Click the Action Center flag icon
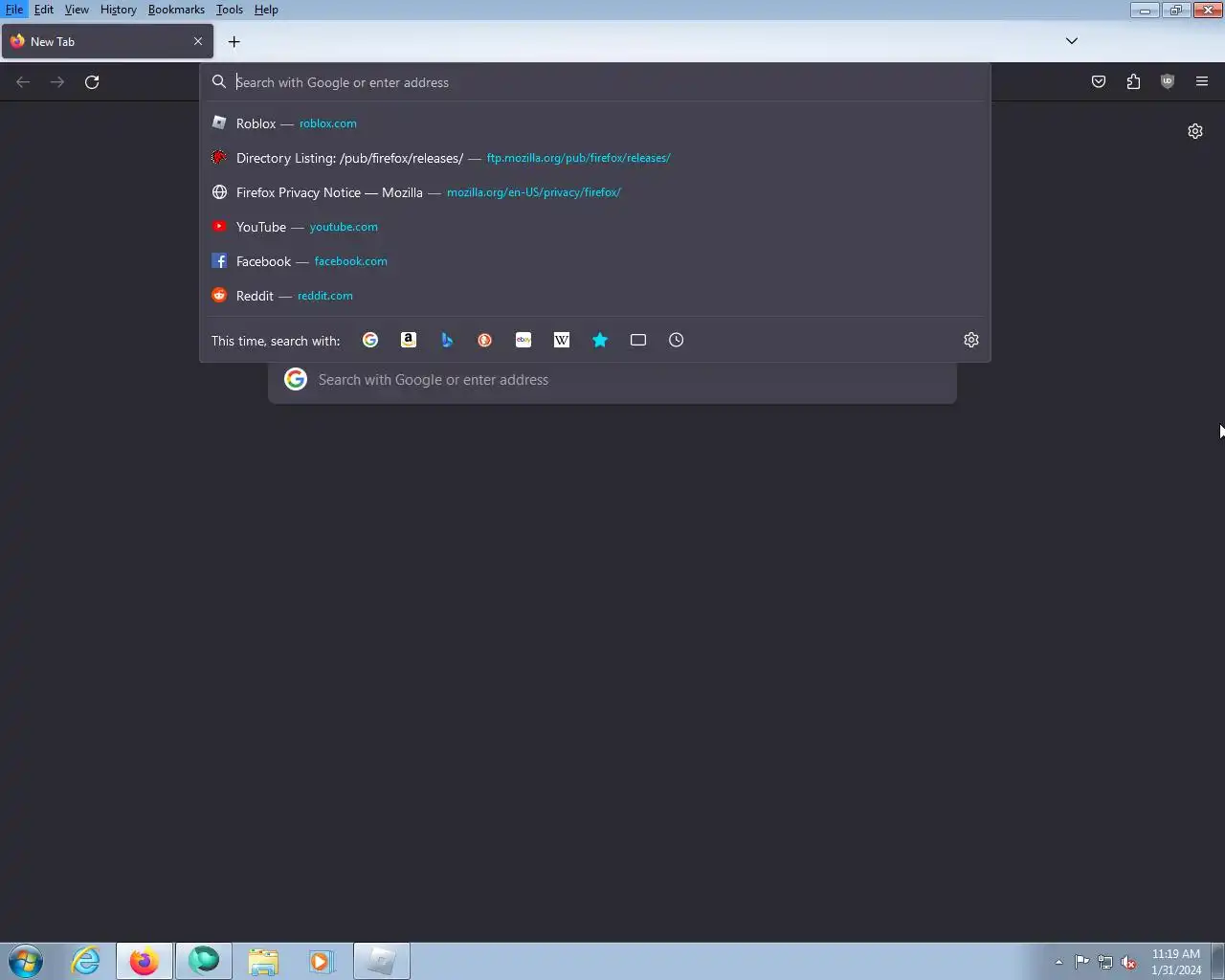Viewport: 1225px width, 980px height. click(x=1081, y=962)
